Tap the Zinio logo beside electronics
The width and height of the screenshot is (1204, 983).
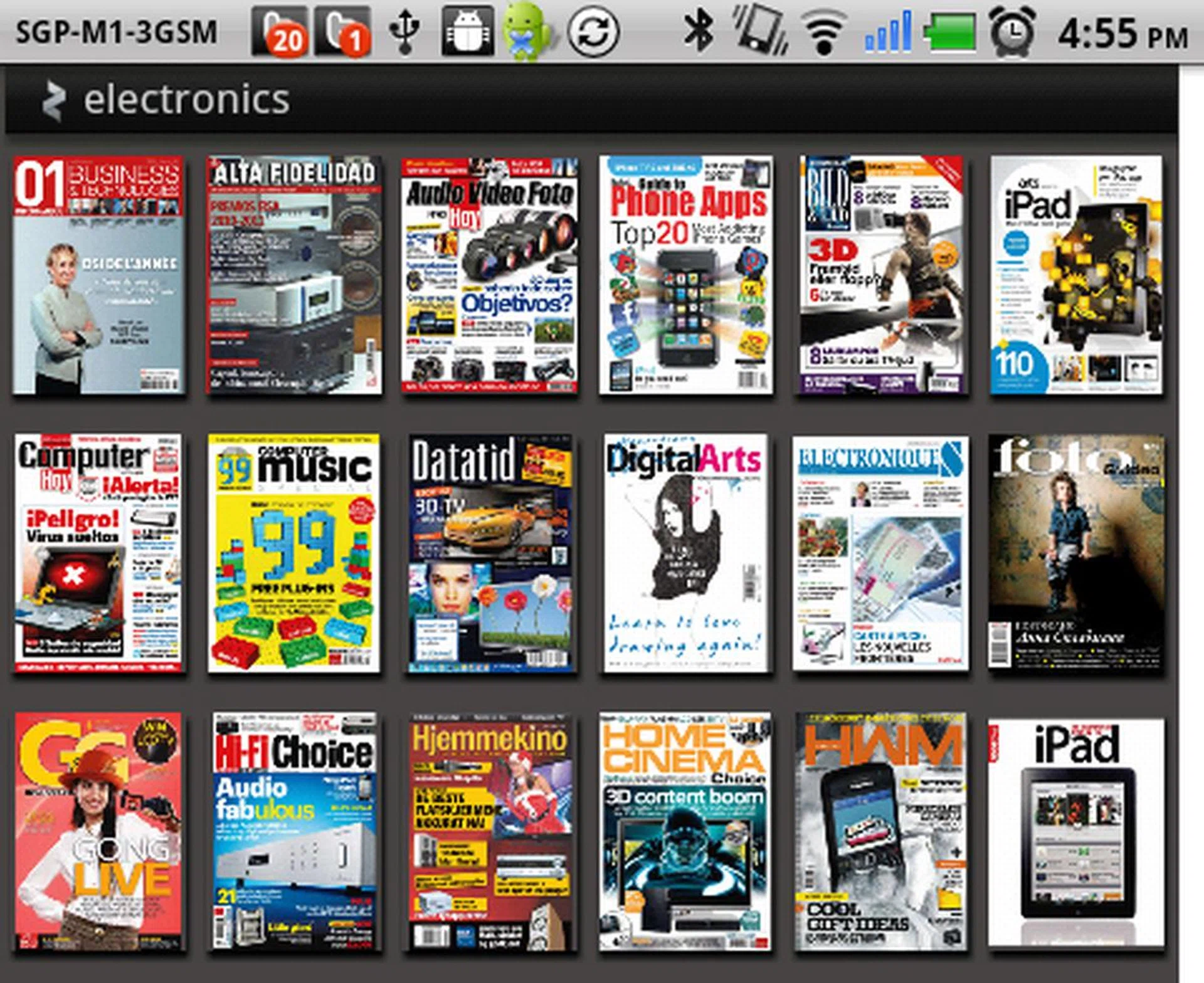[x=54, y=101]
